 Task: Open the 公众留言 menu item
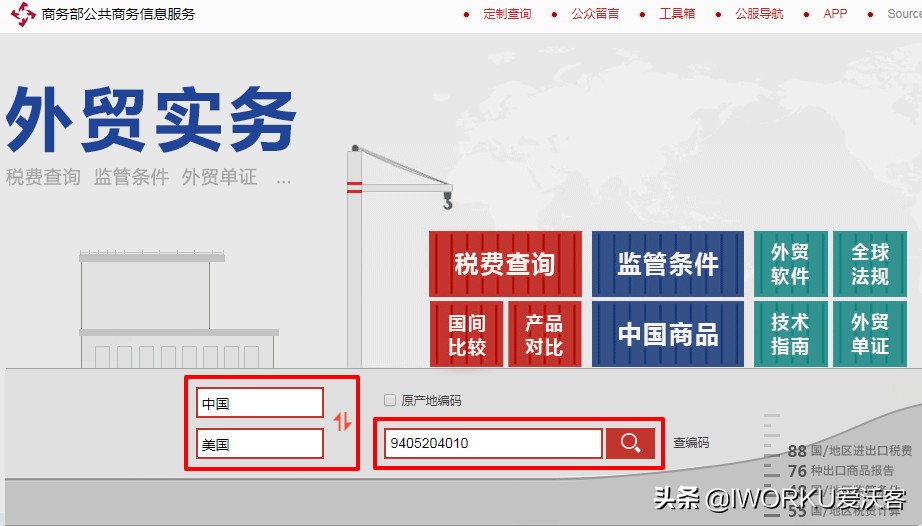click(594, 14)
